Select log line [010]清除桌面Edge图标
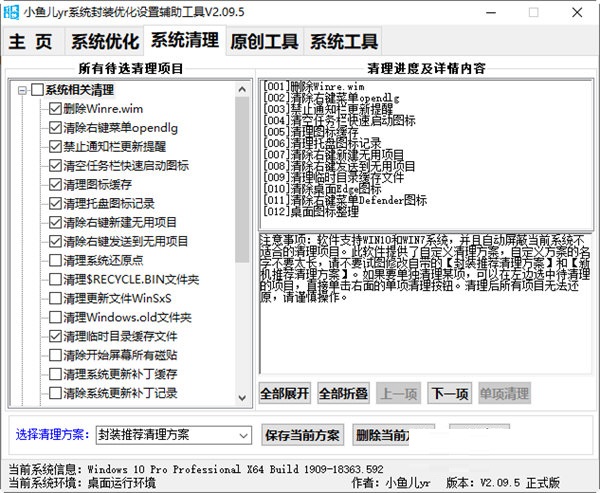The width and height of the screenshot is (600, 493). pyautogui.click(x=322, y=189)
